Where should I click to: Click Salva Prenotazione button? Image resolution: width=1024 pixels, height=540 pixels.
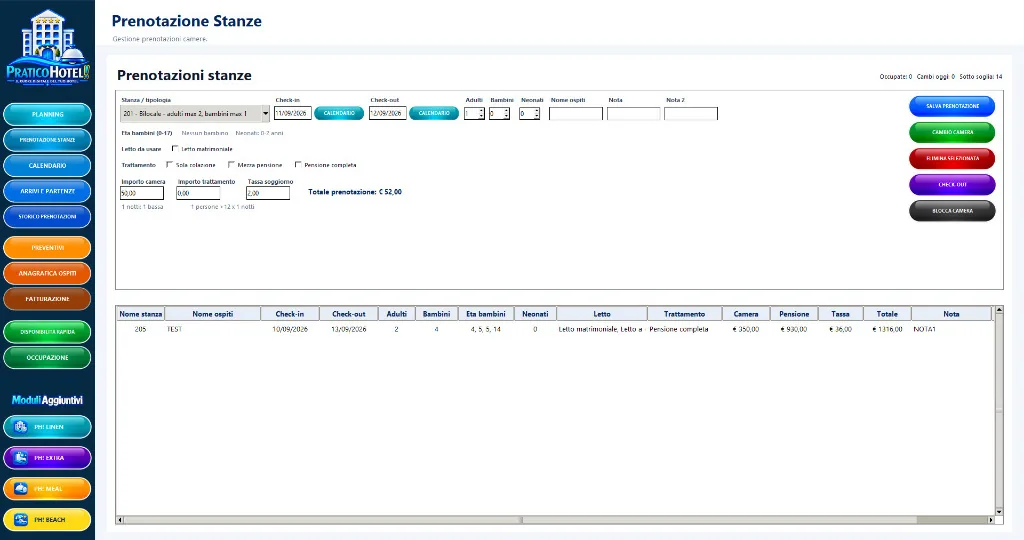pyautogui.click(x=952, y=106)
